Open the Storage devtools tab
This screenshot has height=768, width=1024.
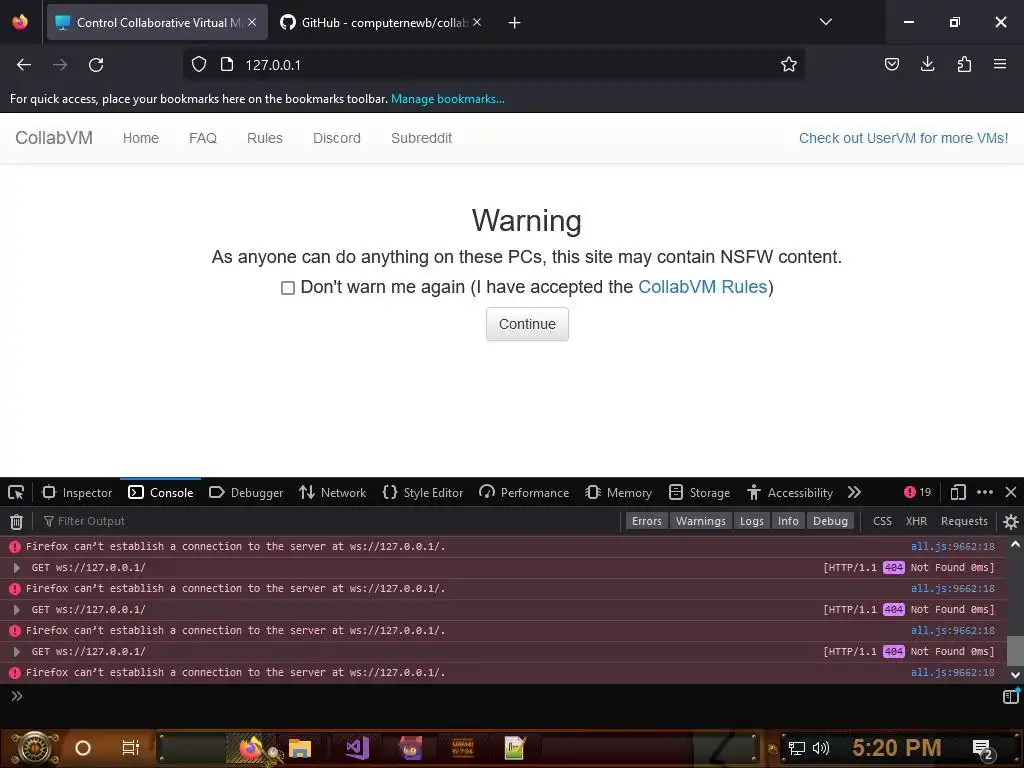[x=699, y=492]
